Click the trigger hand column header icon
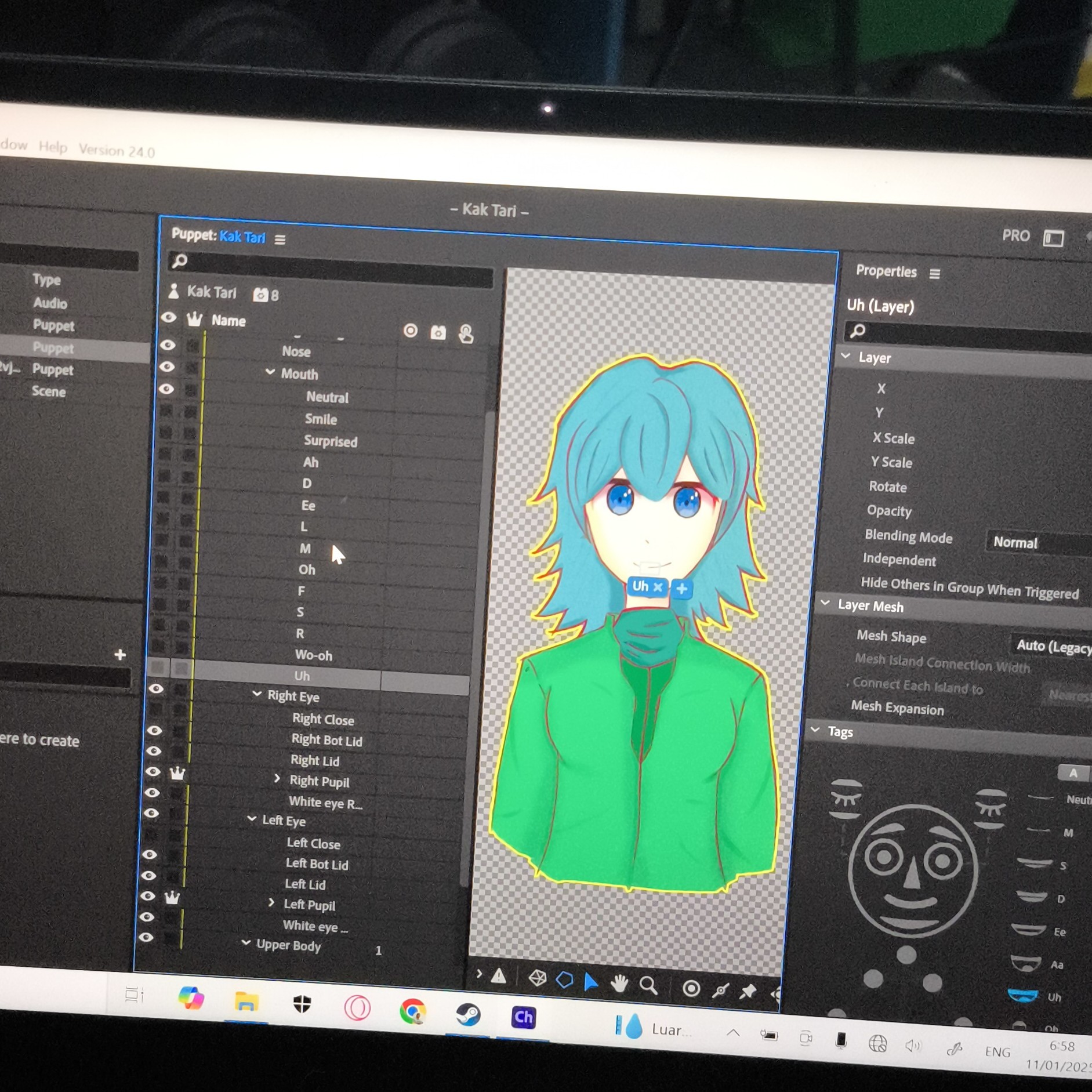This screenshot has height=1092, width=1092. [466, 334]
